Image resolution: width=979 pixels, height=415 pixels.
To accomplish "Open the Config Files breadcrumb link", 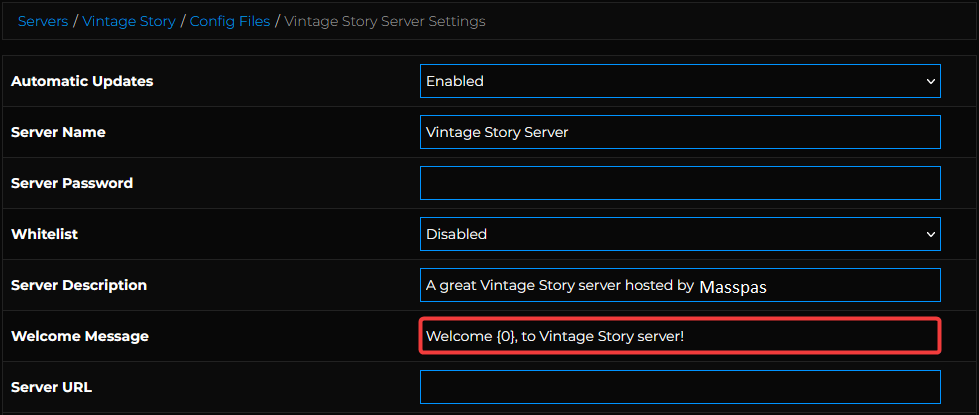I will coord(231,21).
